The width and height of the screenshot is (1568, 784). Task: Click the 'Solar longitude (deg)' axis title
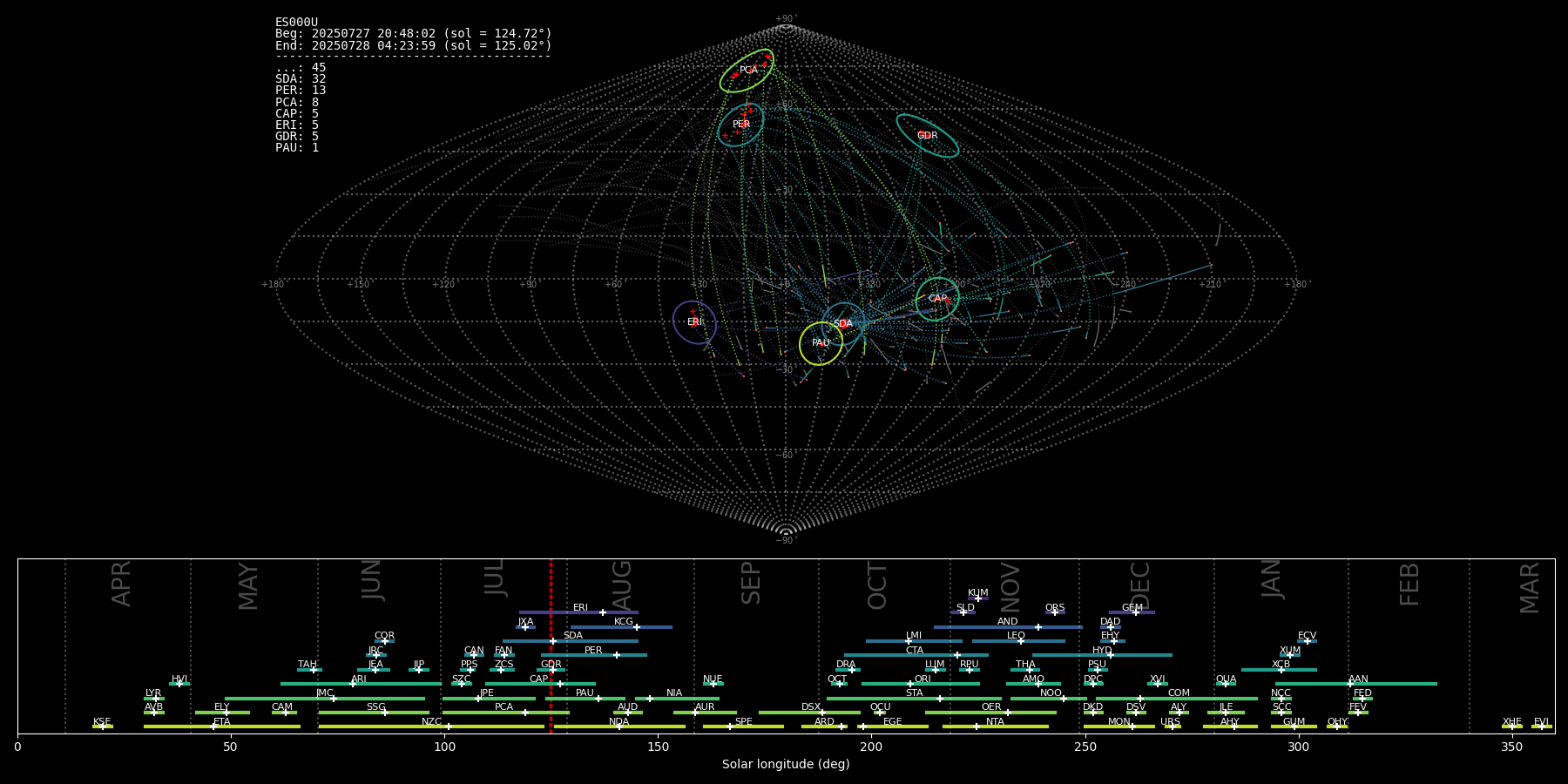[786, 764]
